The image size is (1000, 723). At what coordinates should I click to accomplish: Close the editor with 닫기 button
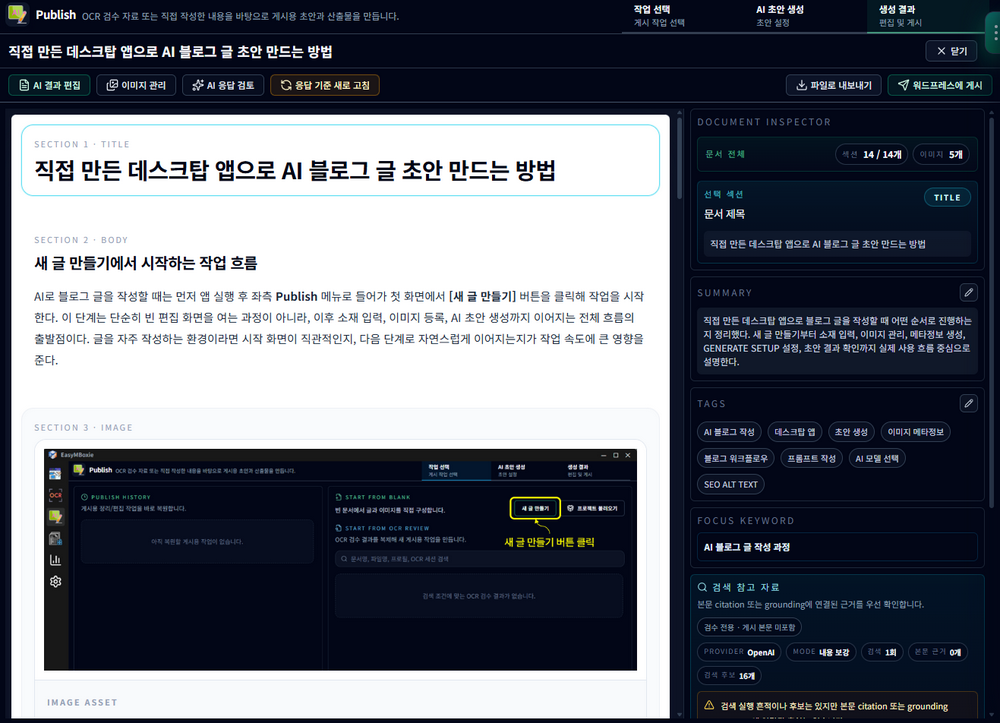pos(951,51)
